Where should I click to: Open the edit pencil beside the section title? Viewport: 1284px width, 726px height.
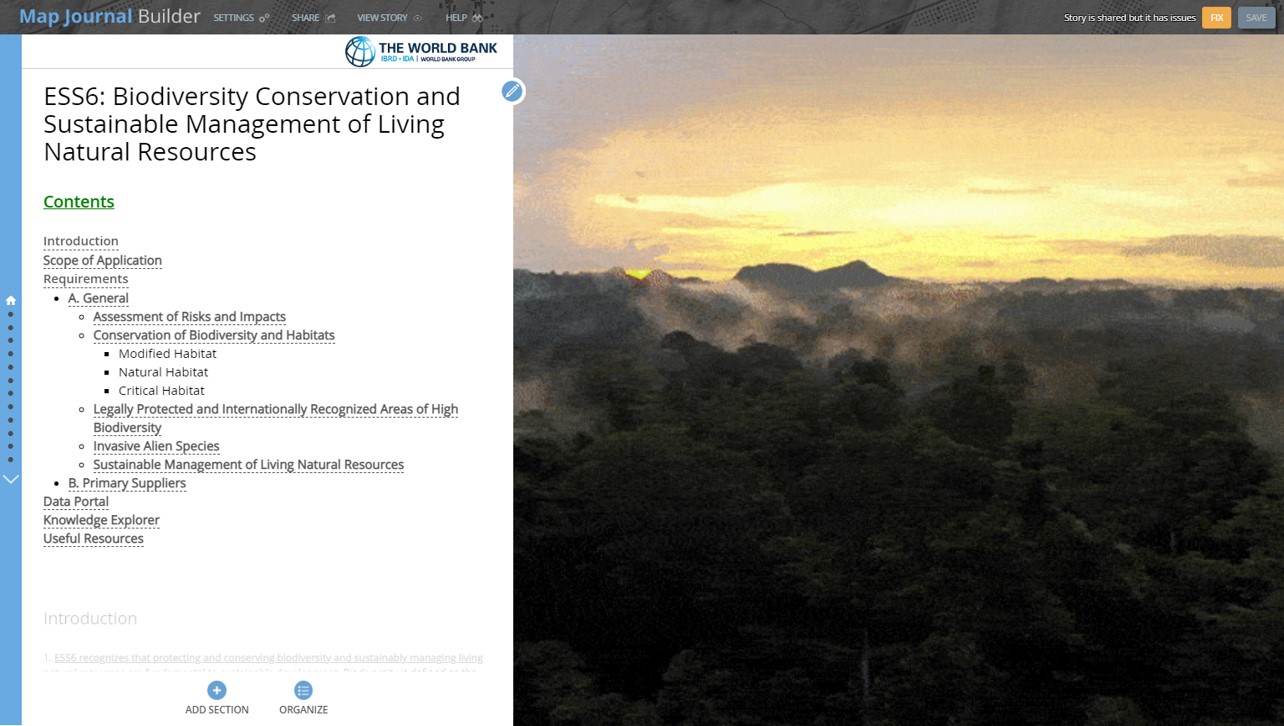(512, 91)
